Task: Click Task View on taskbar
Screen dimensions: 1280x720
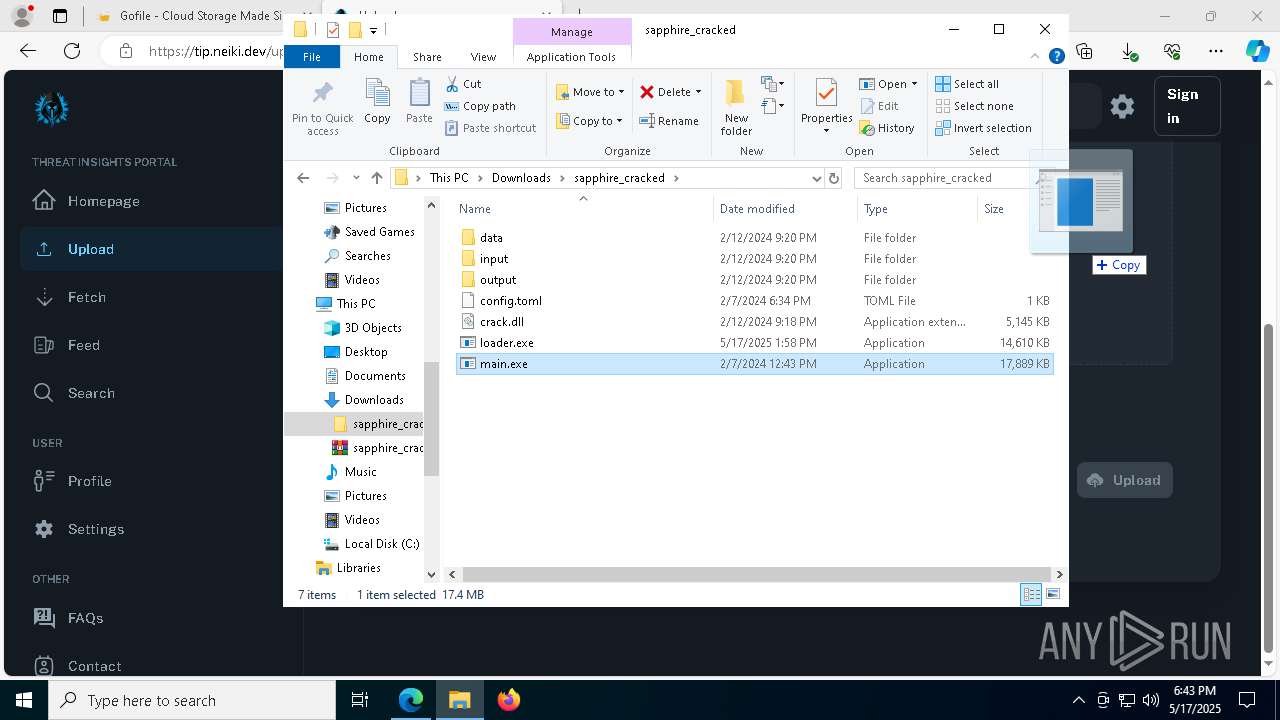Action: point(360,700)
